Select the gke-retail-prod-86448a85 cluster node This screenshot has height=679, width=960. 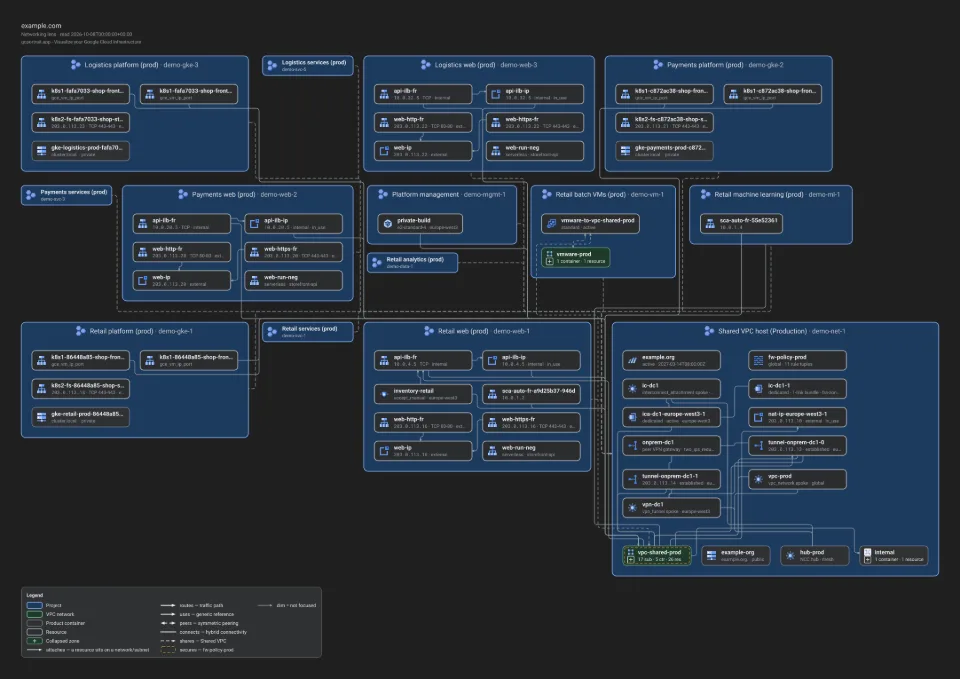tap(81, 417)
